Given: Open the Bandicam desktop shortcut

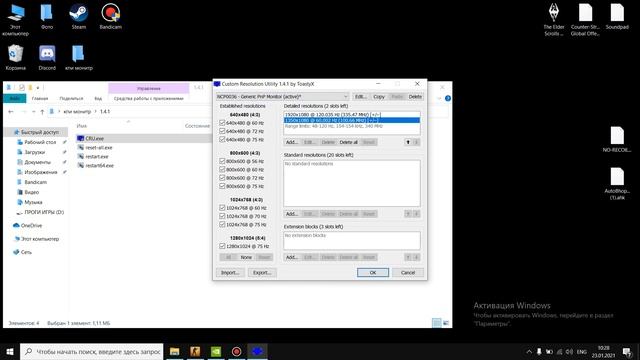Looking at the screenshot, I should tap(111, 16).
